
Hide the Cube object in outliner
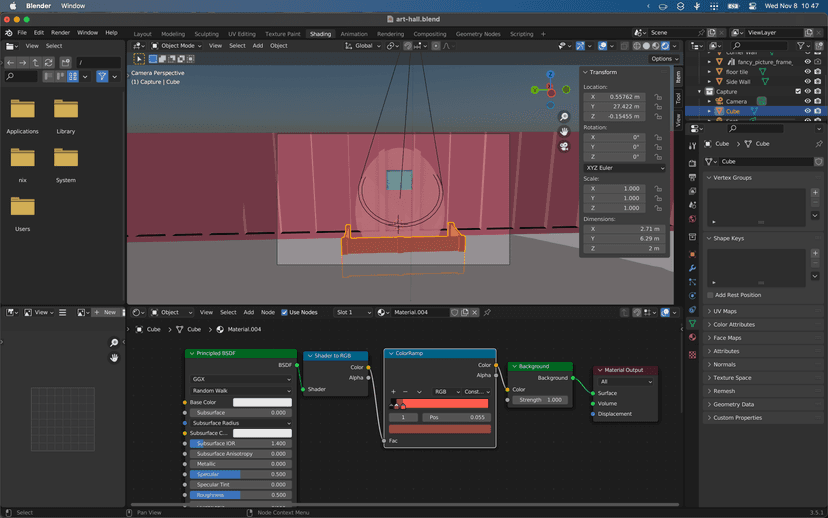pos(807,112)
